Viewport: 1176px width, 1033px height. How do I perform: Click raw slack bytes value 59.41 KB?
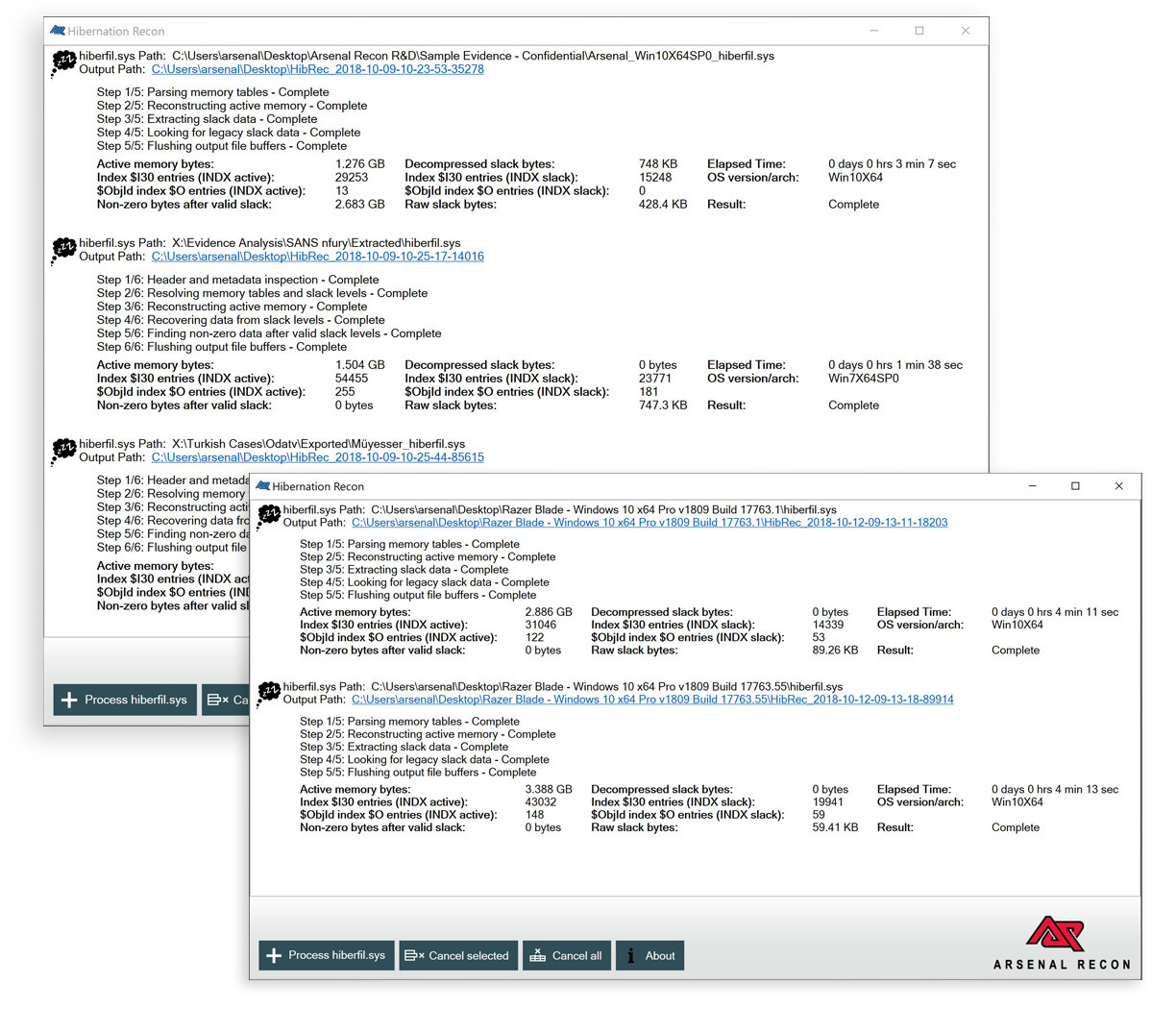[x=835, y=827]
